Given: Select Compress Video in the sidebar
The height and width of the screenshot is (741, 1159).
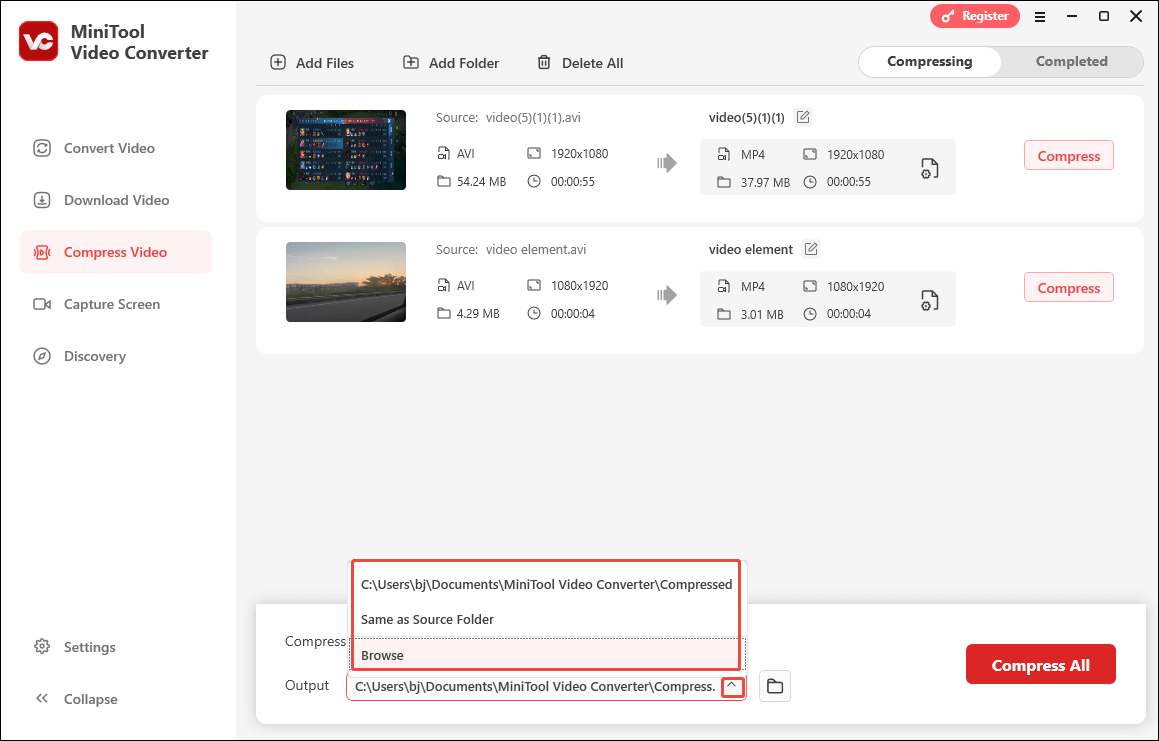Looking at the screenshot, I should (116, 252).
